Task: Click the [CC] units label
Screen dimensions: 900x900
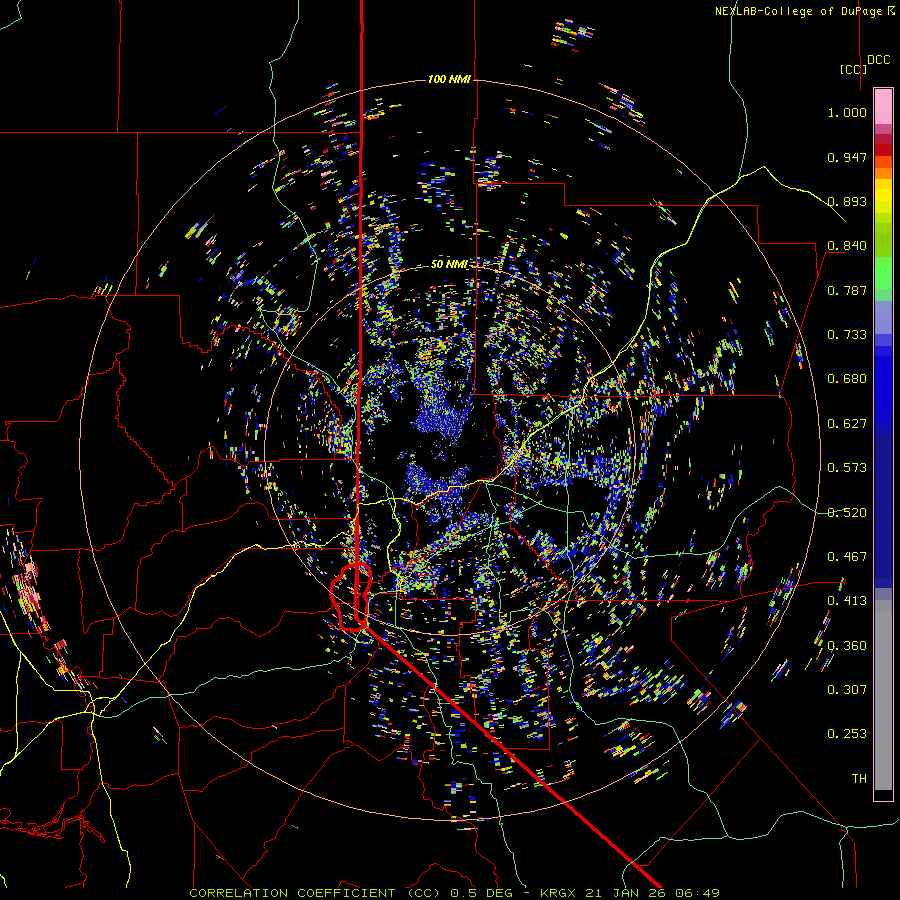Action: [853, 69]
